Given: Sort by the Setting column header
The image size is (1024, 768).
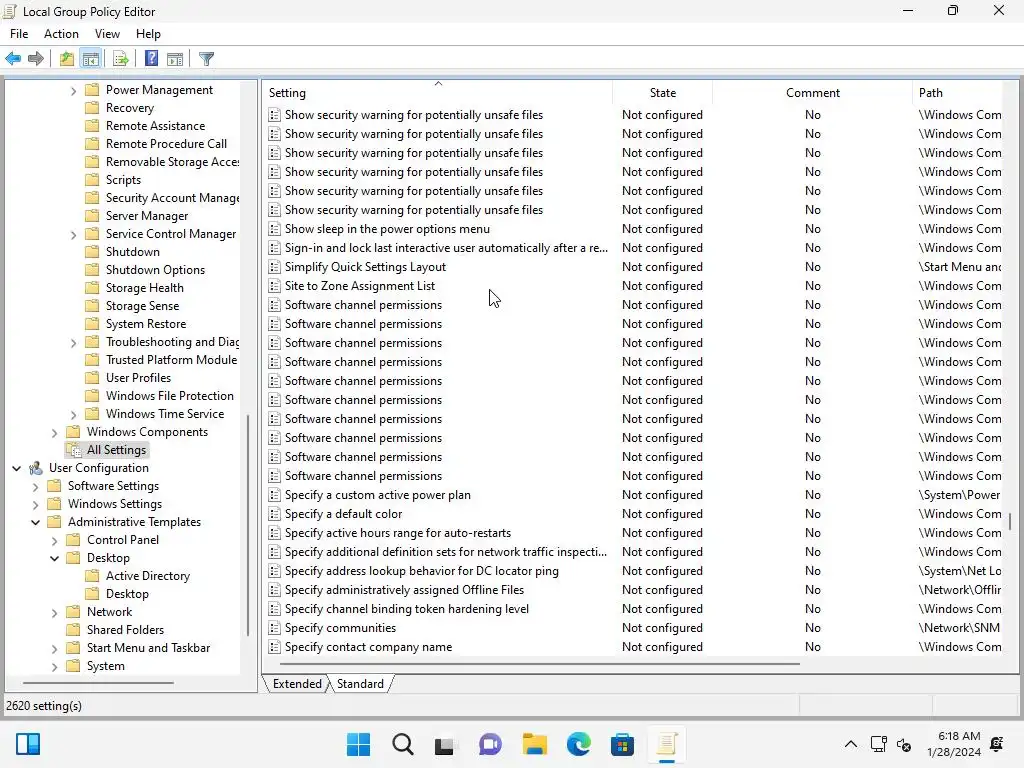Looking at the screenshot, I should tap(438, 93).
